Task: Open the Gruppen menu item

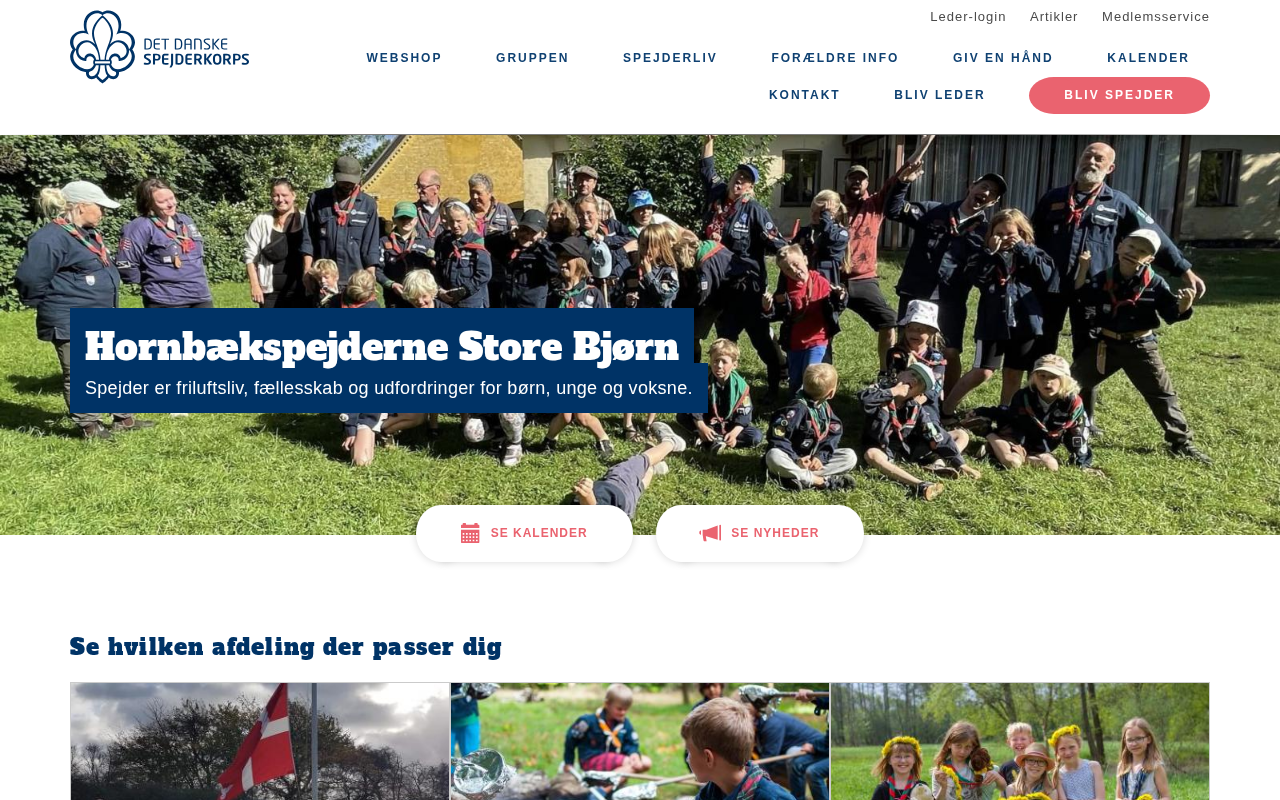Action: click(532, 58)
